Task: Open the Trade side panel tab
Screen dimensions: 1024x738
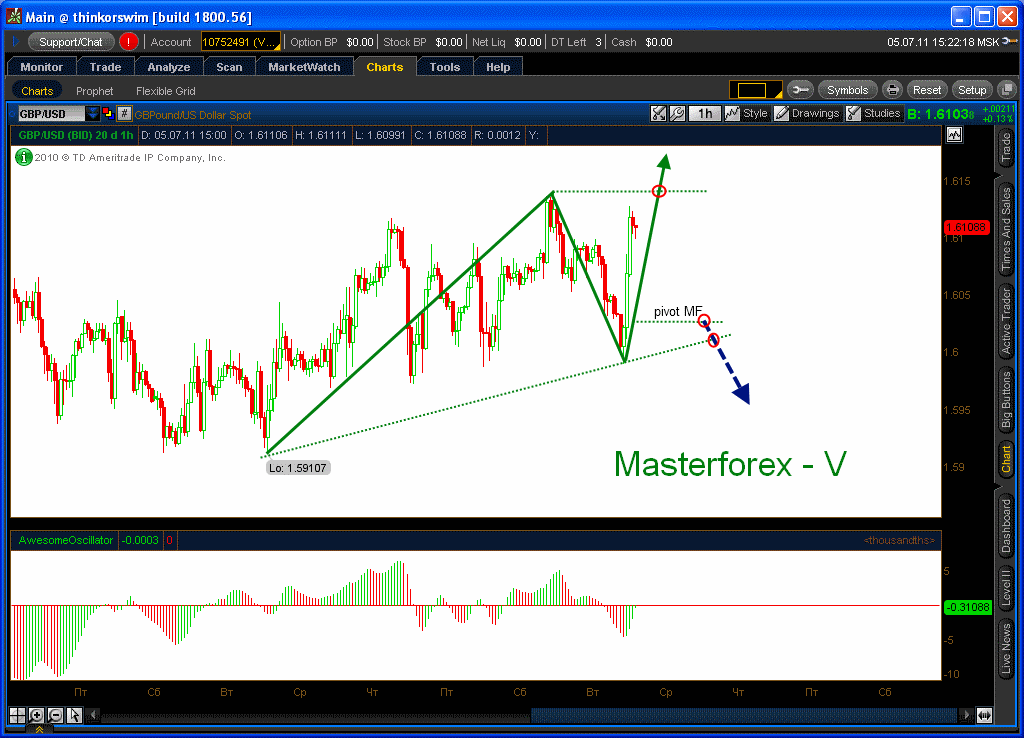Action: pos(1006,148)
